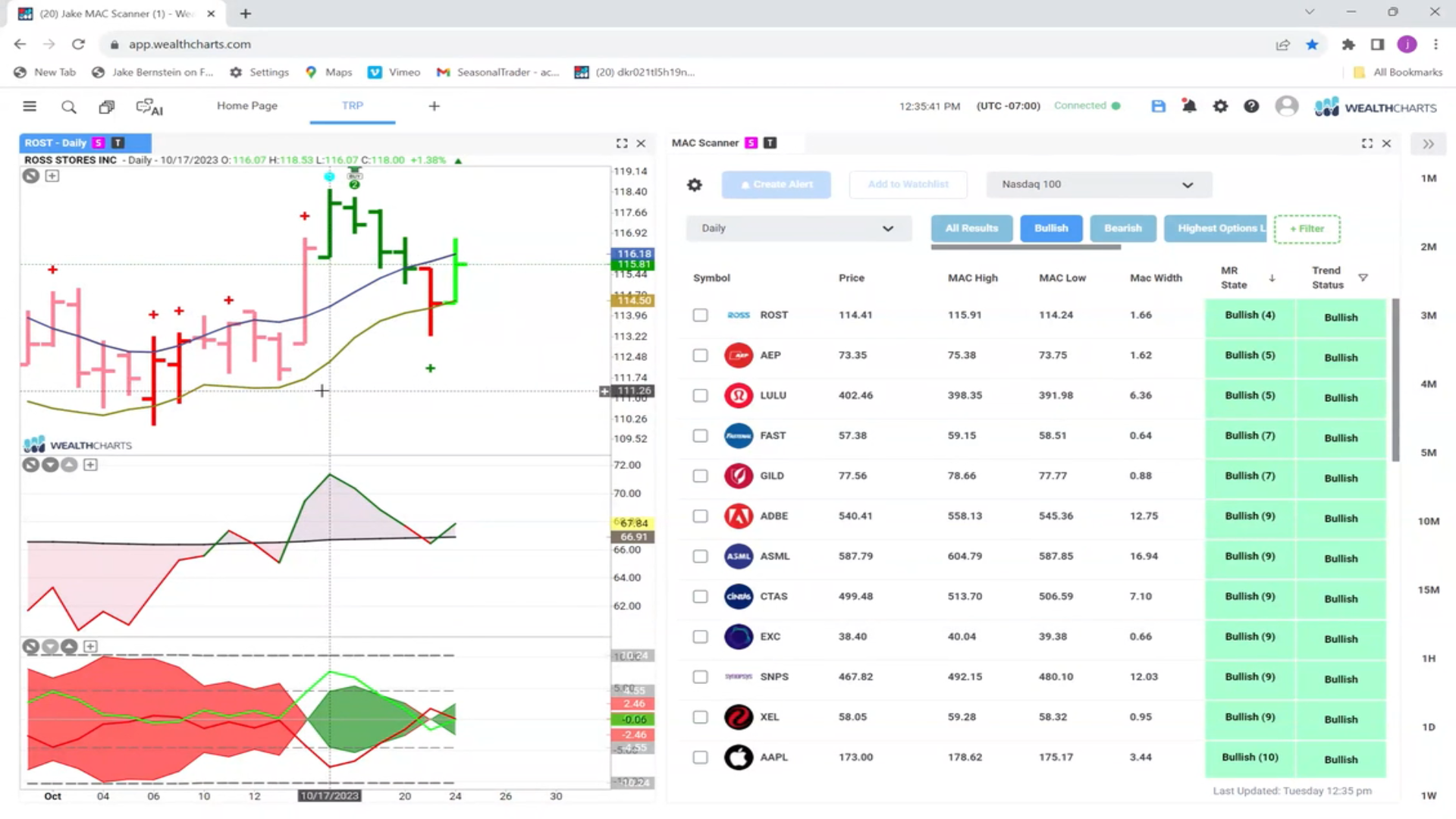The height and width of the screenshot is (819, 1456).
Task: Select the Bearish filter tab
Action: point(1123,228)
